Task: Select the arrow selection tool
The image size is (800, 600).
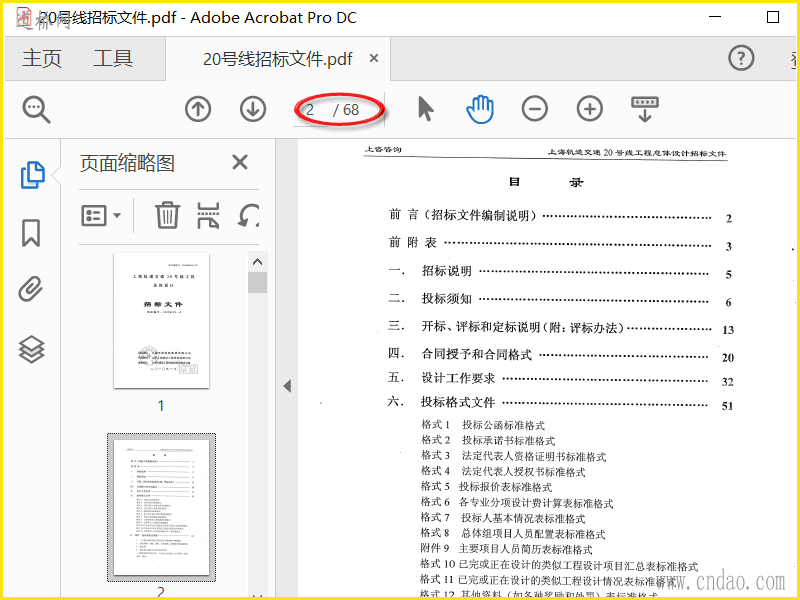Action: click(x=426, y=109)
